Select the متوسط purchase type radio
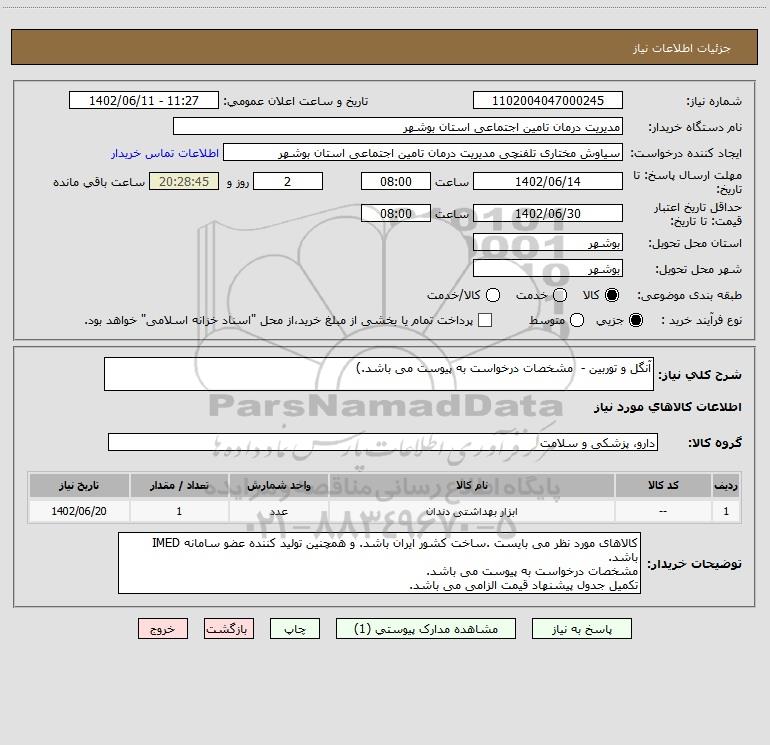 577,320
